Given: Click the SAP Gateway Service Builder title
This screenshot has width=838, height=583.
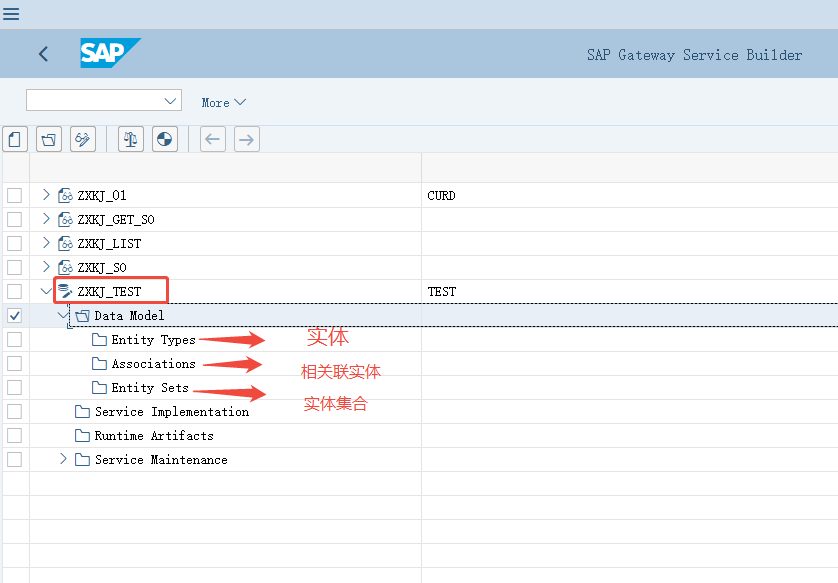Looking at the screenshot, I should (694, 55).
